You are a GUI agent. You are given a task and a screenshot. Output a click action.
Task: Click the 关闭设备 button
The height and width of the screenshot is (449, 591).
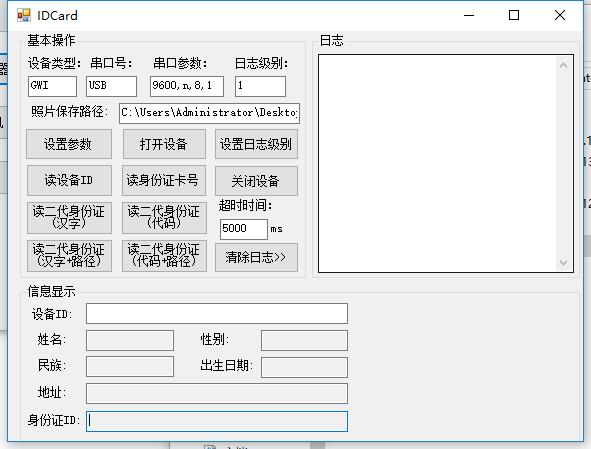[x=256, y=181]
